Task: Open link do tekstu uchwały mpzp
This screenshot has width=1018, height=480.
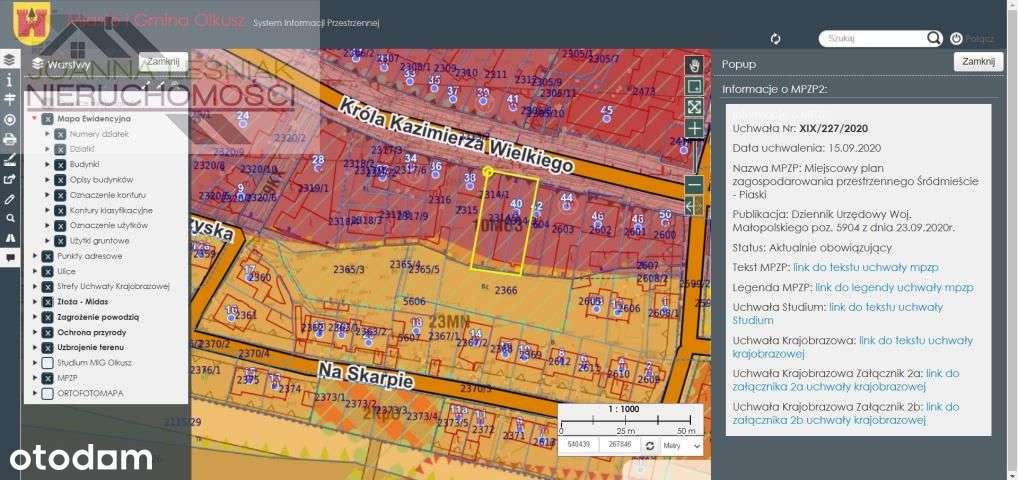Action: click(866, 268)
